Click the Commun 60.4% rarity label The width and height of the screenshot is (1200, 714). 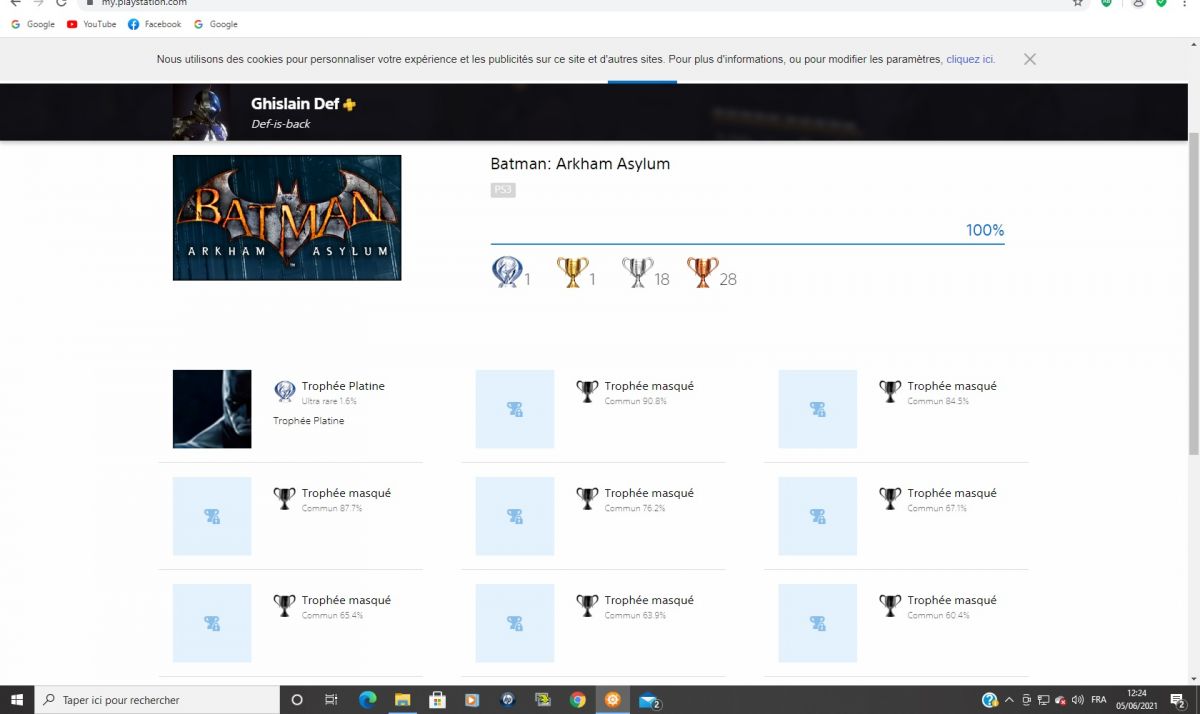click(938, 615)
